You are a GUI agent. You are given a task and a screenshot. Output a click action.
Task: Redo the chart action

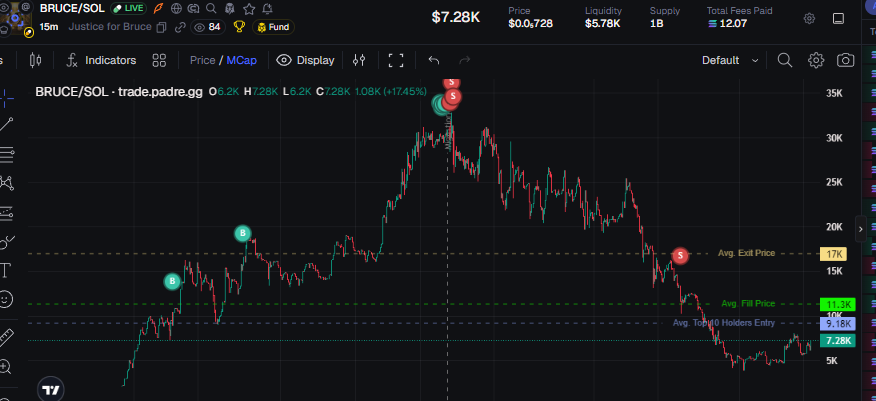[x=464, y=60]
